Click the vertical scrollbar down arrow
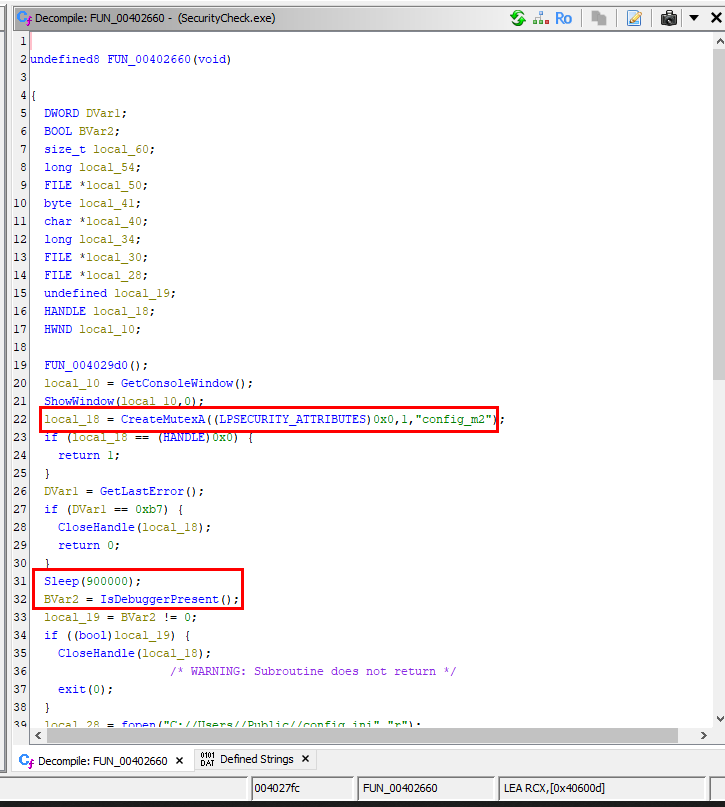Image resolution: width=725 pixels, height=807 pixels. tap(717, 720)
